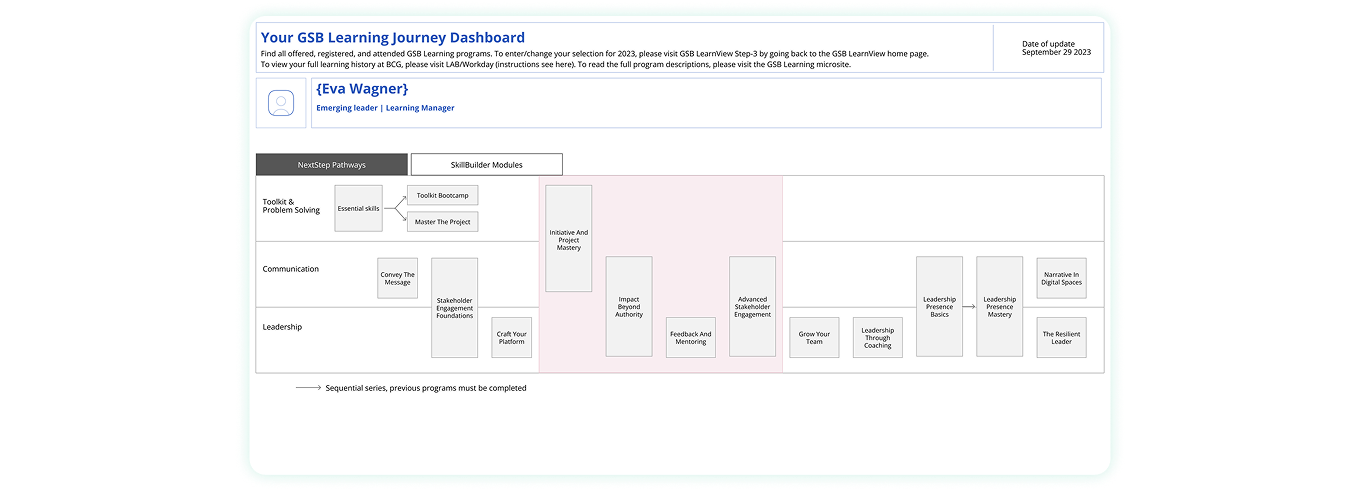Click the user profile avatar icon
The height and width of the screenshot is (491, 1360).
coord(281,103)
